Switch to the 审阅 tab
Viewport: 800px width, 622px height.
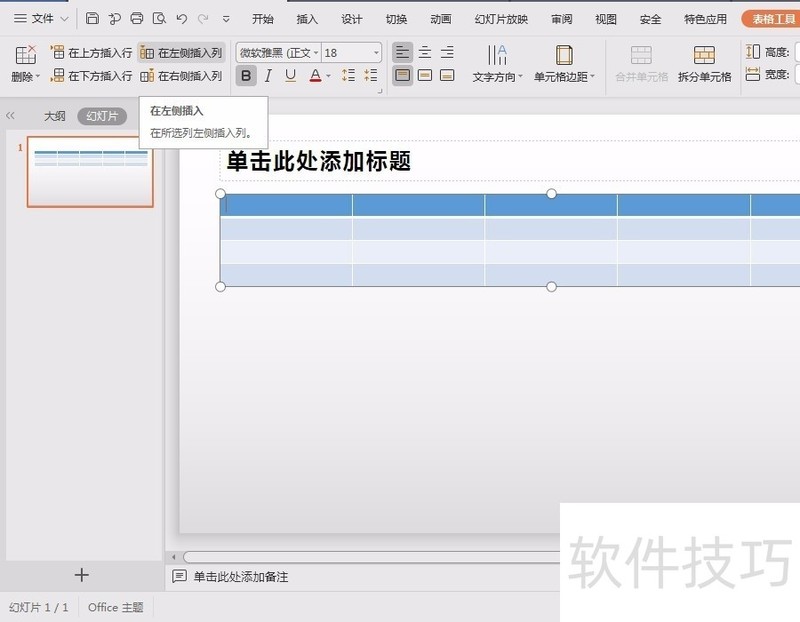coord(562,19)
